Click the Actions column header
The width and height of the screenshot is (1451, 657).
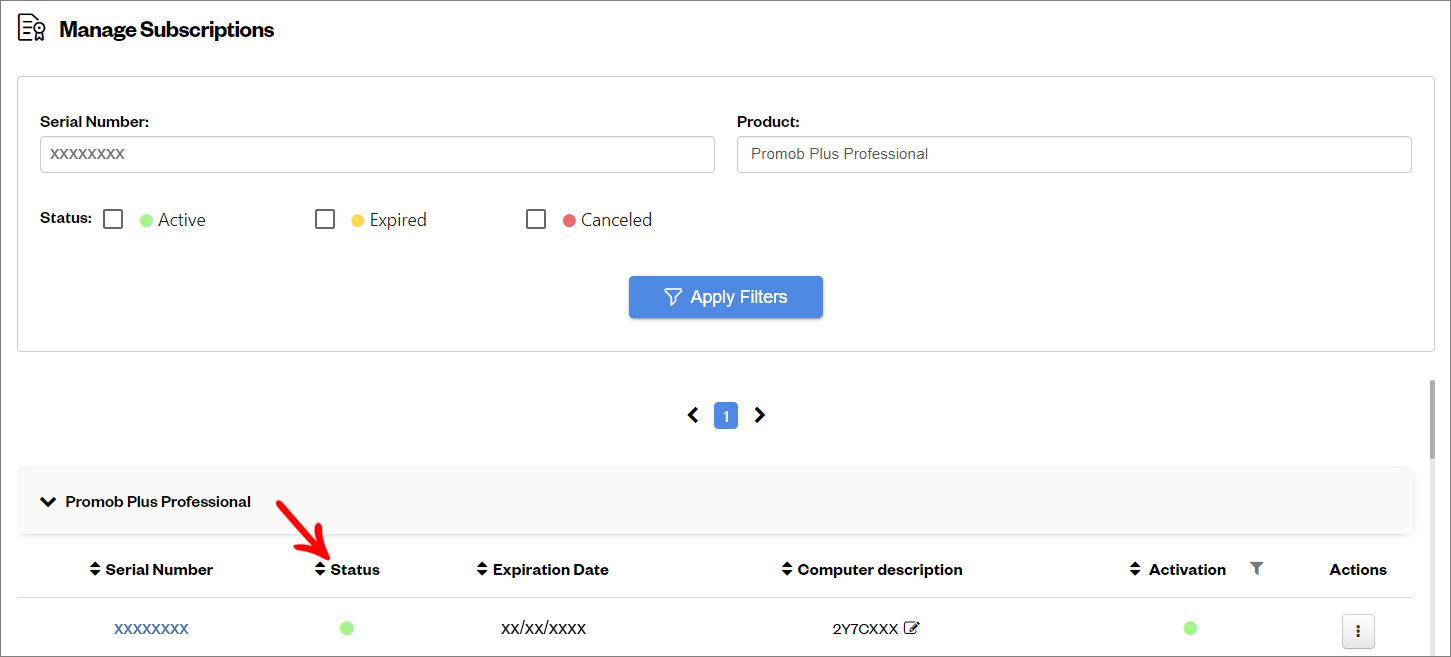[1358, 569]
